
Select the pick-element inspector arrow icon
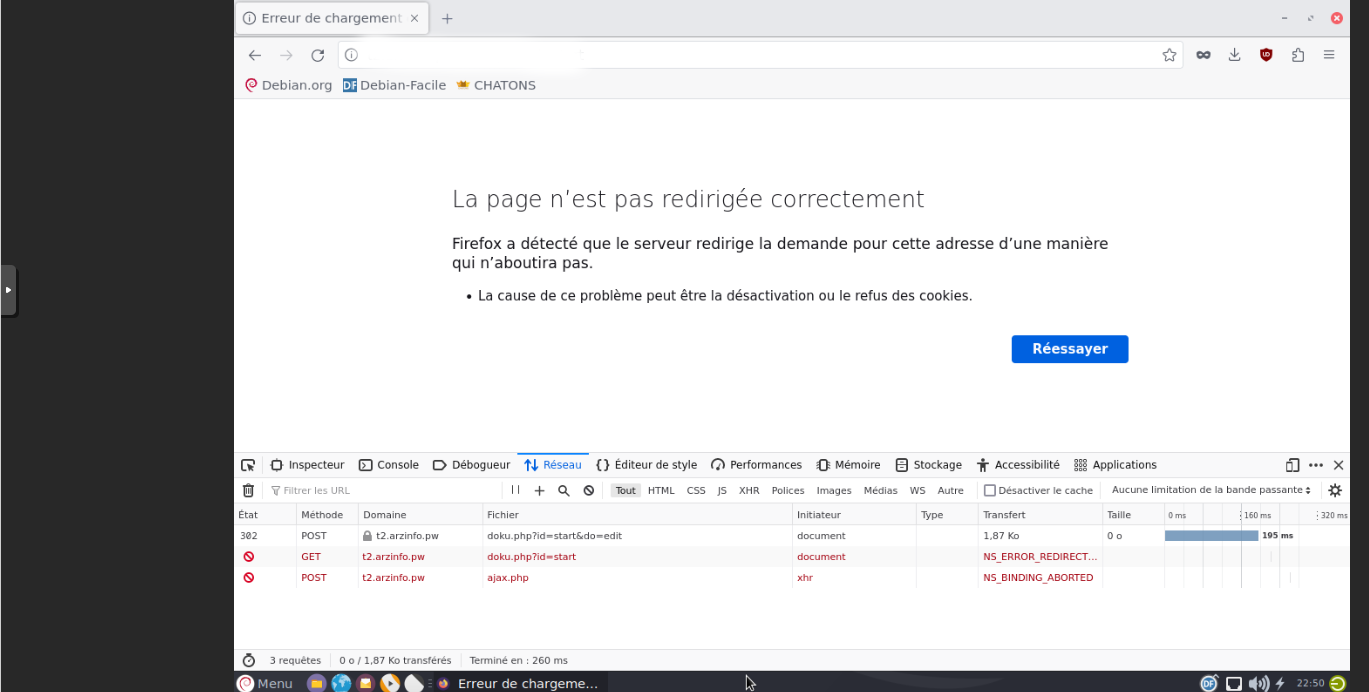click(x=248, y=464)
